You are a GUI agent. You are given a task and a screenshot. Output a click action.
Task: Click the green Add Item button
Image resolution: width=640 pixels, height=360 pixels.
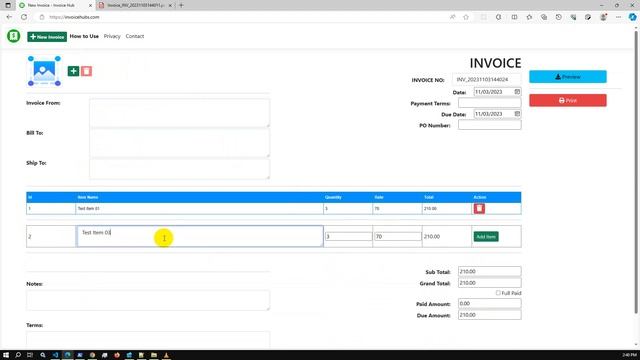point(486,237)
